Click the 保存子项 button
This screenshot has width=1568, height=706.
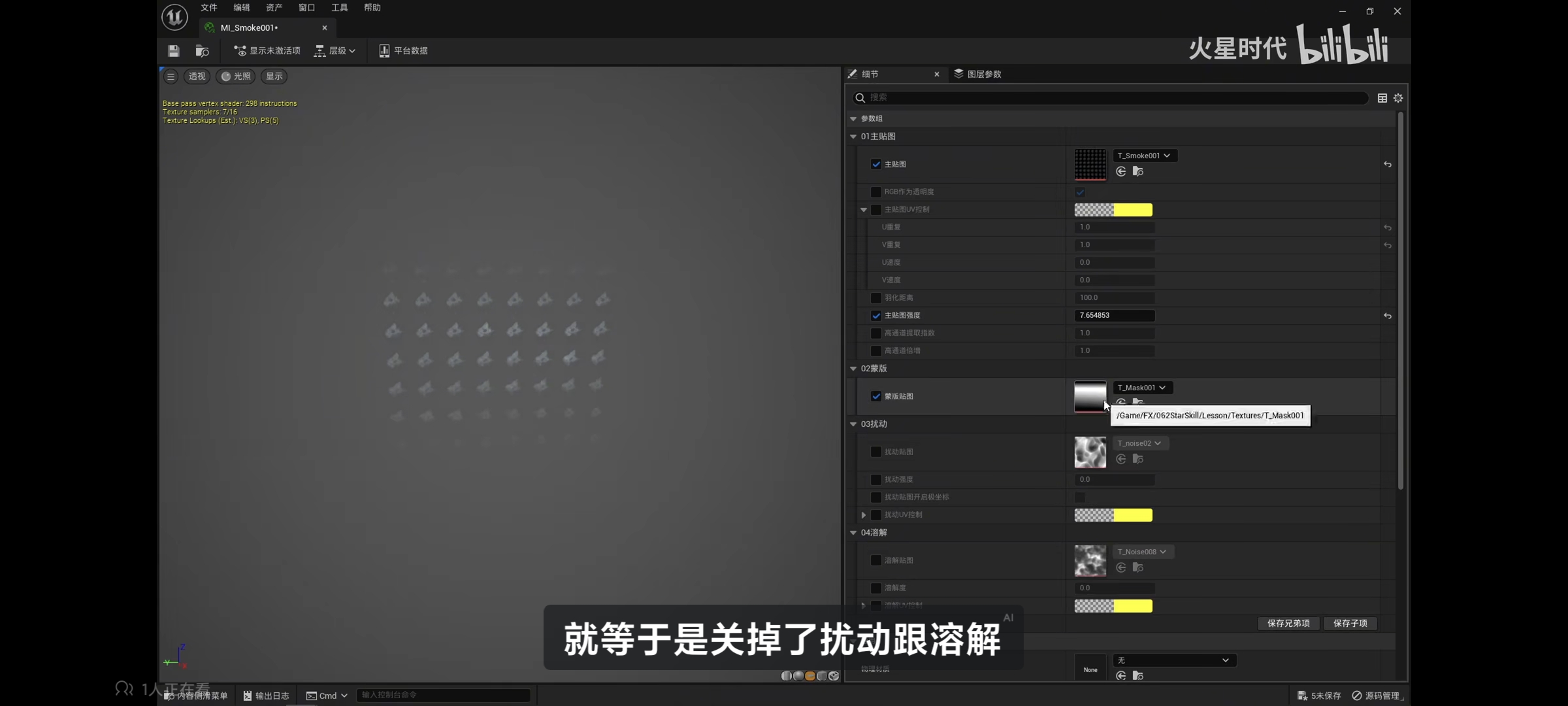tap(1350, 623)
